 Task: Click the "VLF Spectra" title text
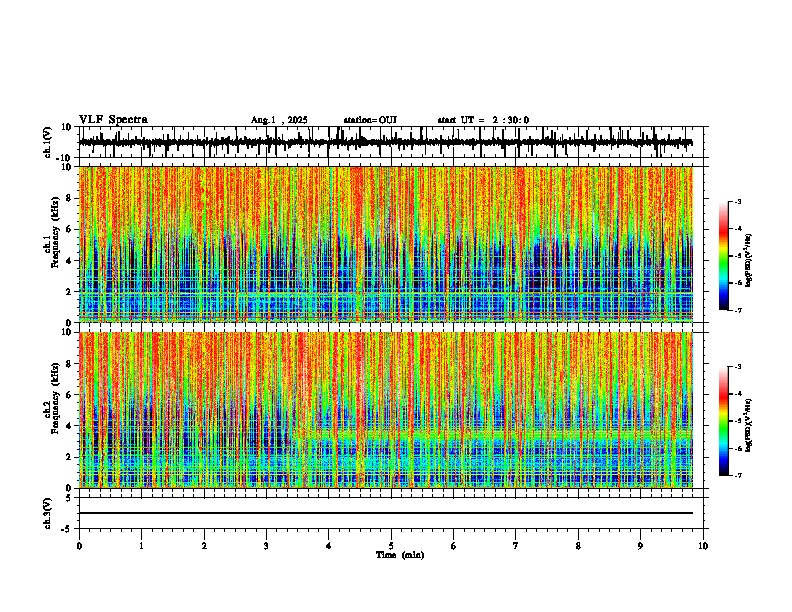113,120
